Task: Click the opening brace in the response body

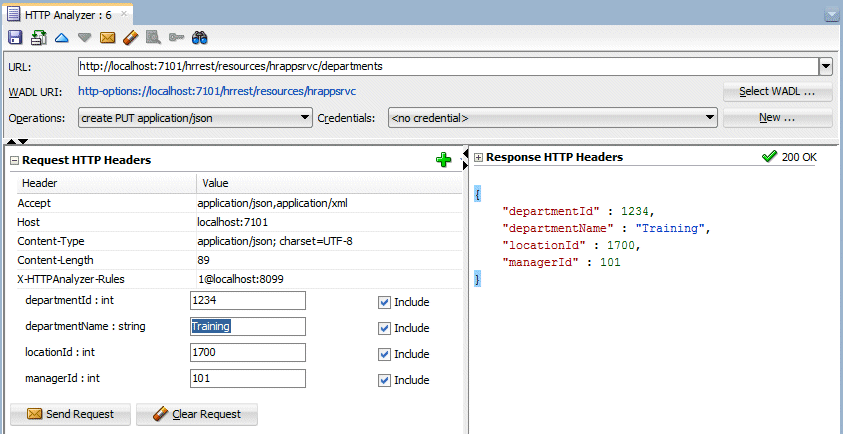Action: point(477,194)
